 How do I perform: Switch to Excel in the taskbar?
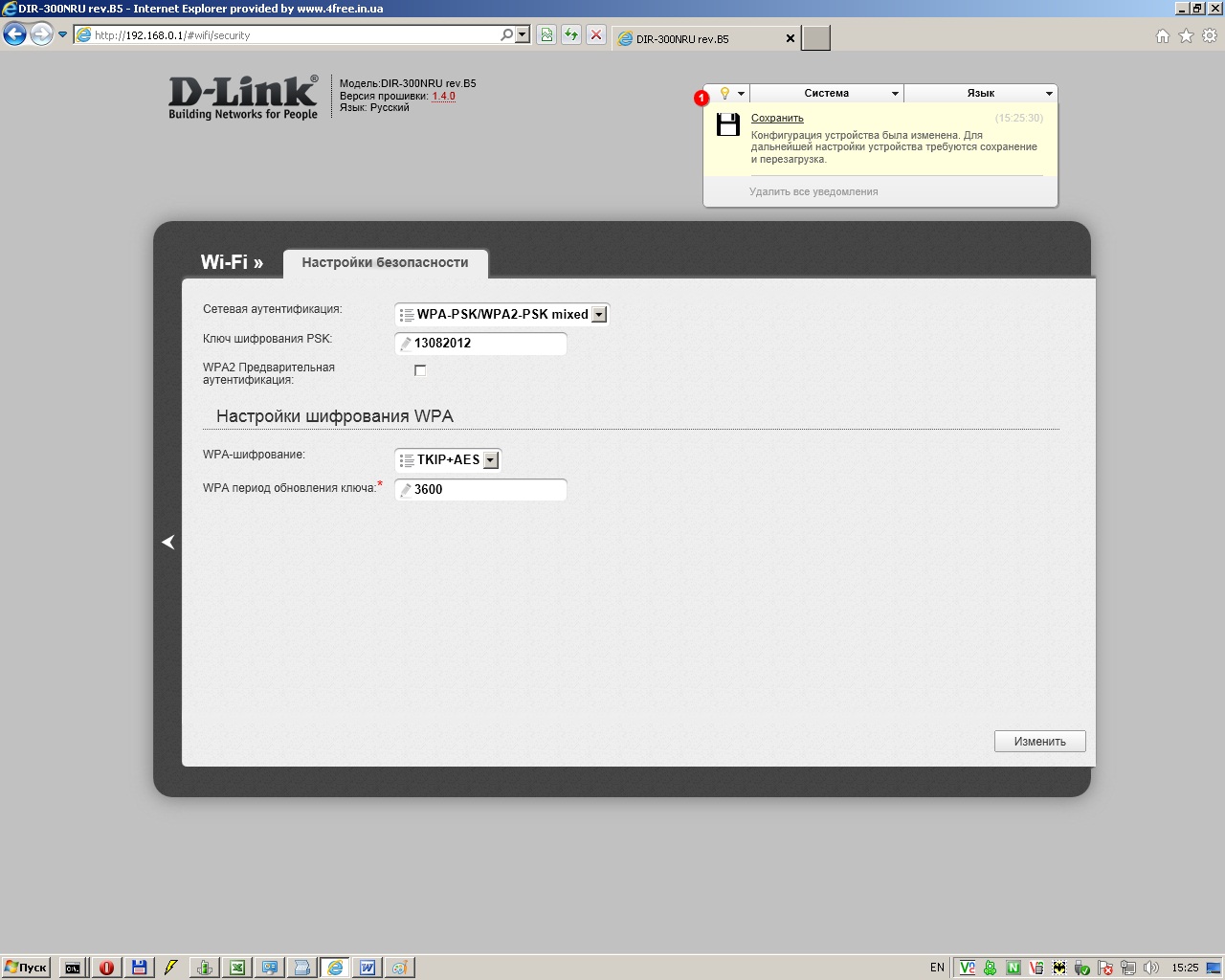click(x=236, y=968)
